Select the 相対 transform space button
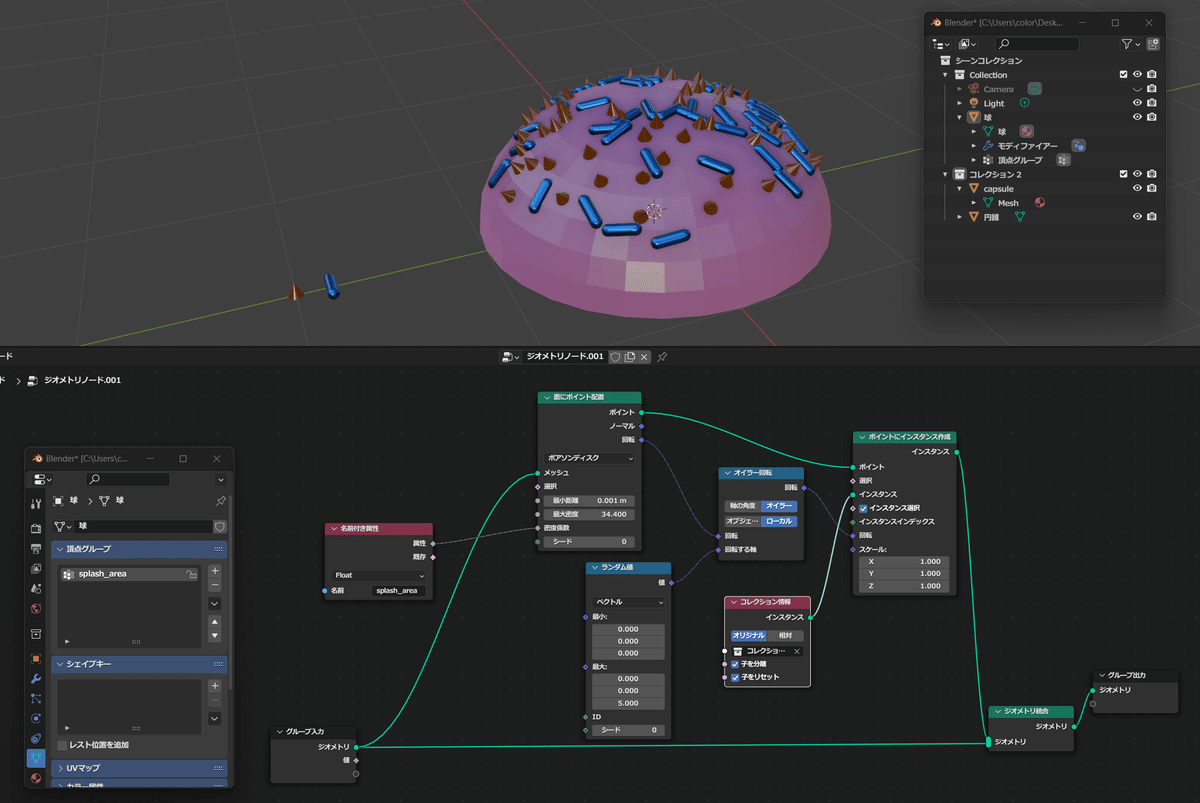 (786, 635)
